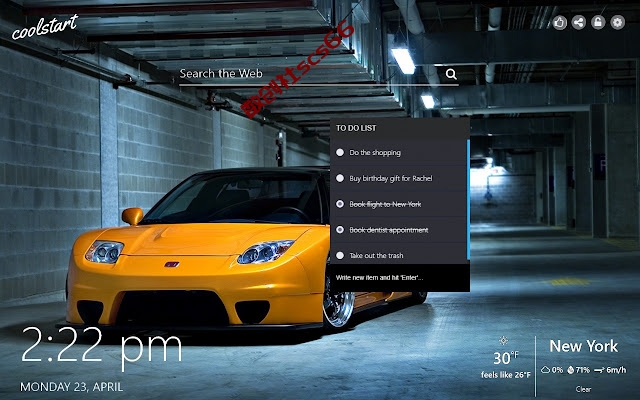640x400 pixels.
Task: Click the 'Do the shopping' text
Action: [375, 153]
